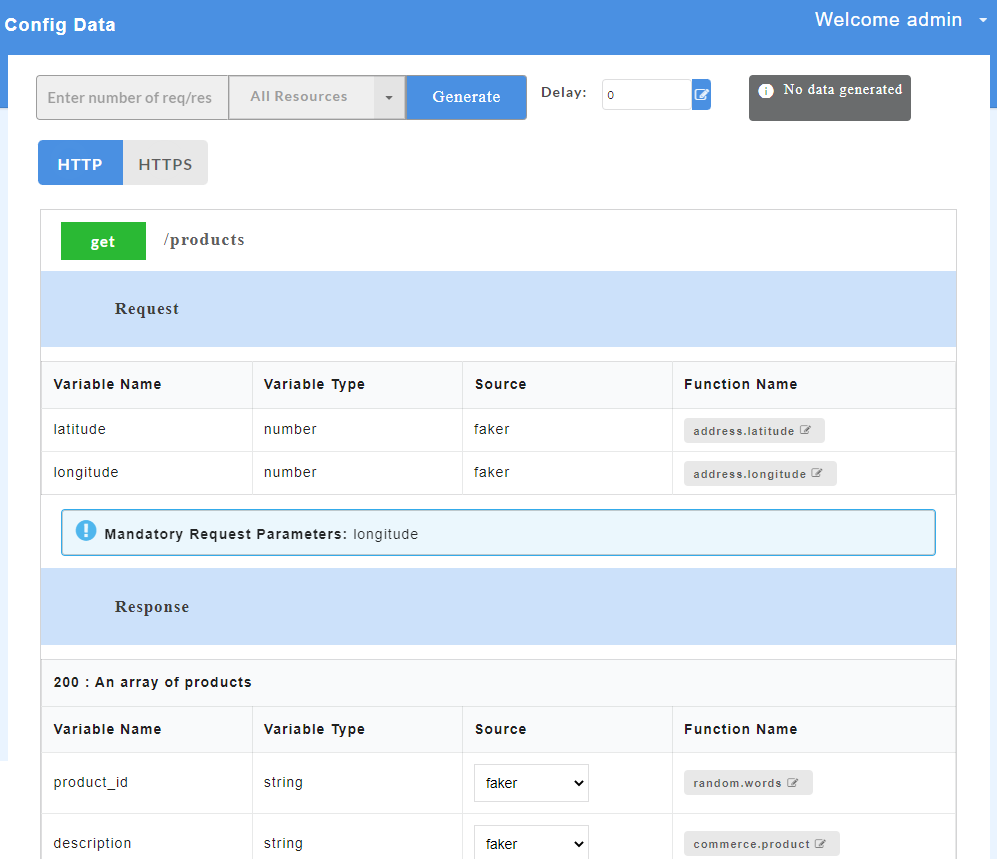Click the faker source in the latitude row
The height and width of the screenshot is (863, 997).
(x=492, y=429)
